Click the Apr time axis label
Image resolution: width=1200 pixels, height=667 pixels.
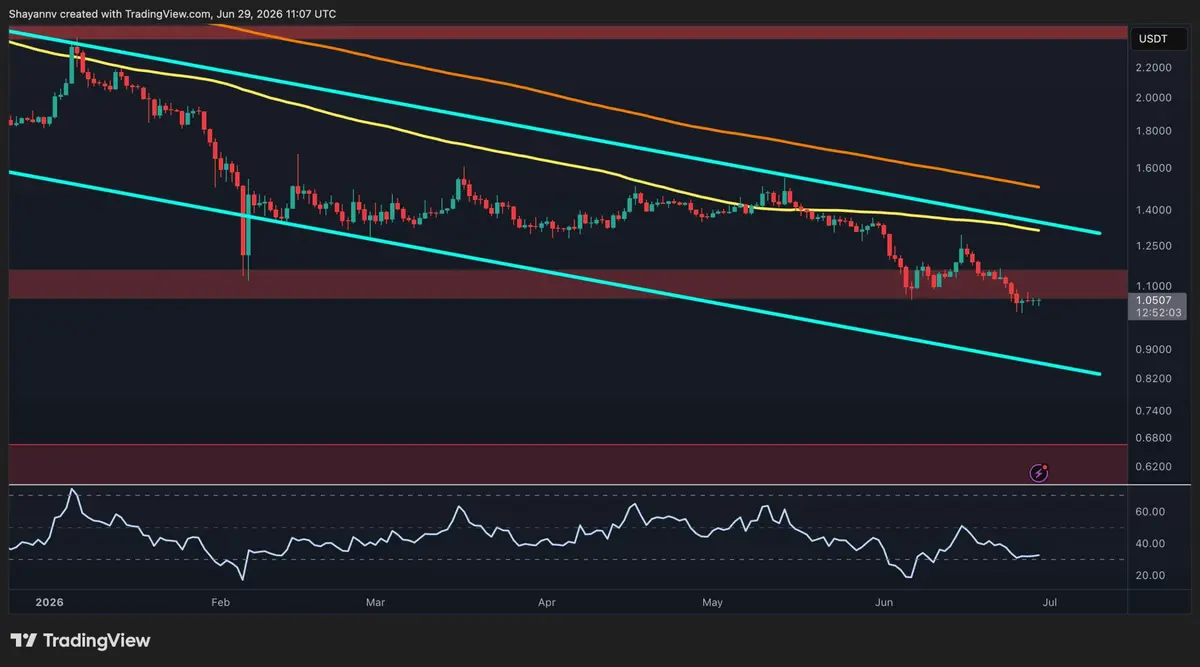point(546,603)
